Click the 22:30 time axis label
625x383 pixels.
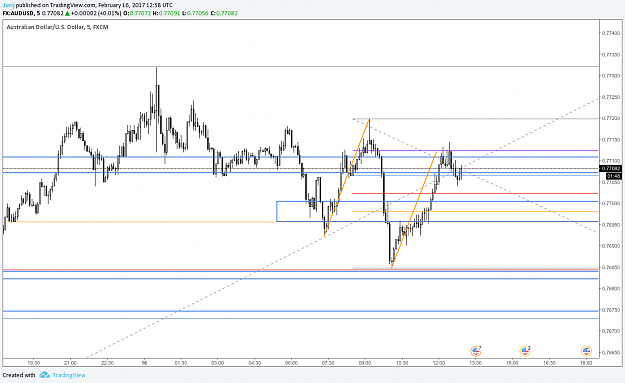tap(108, 363)
